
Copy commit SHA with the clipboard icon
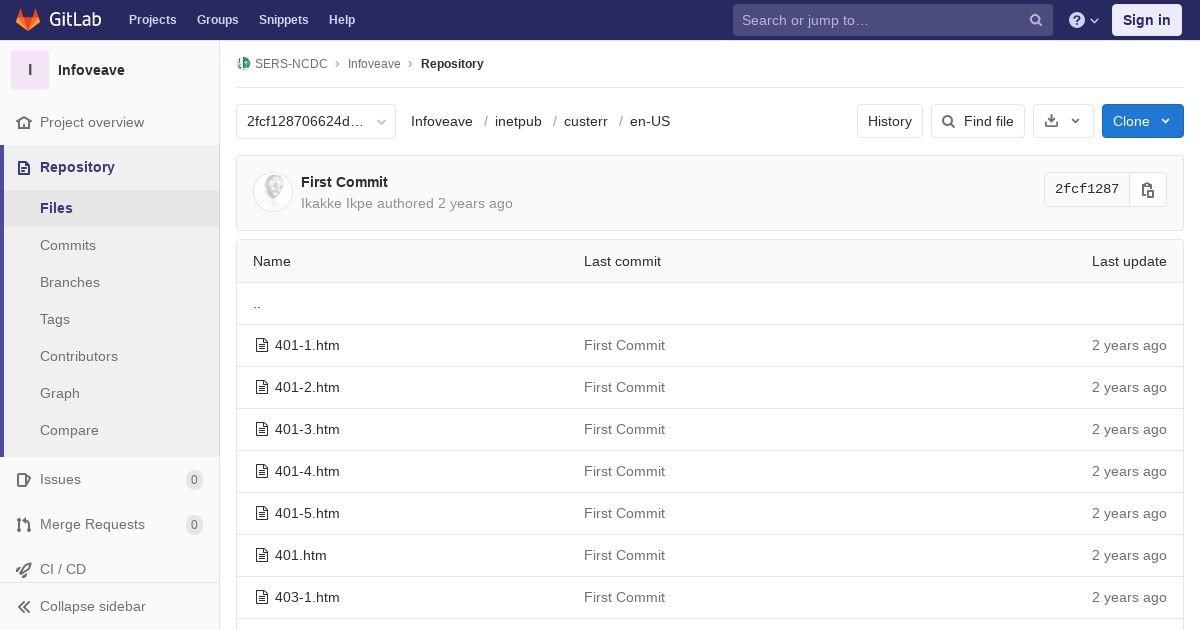pyautogui.click(x=1148, y=190)
